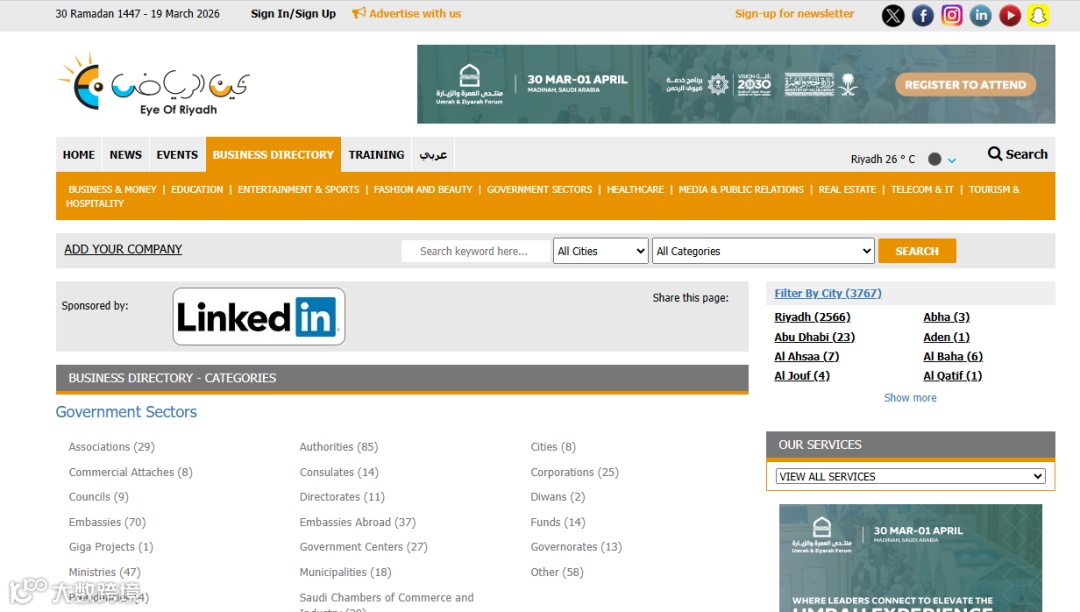Click the dark weather circle icon
The image size is (1080, 612).
pyautogui.click(x=934, y=159)
